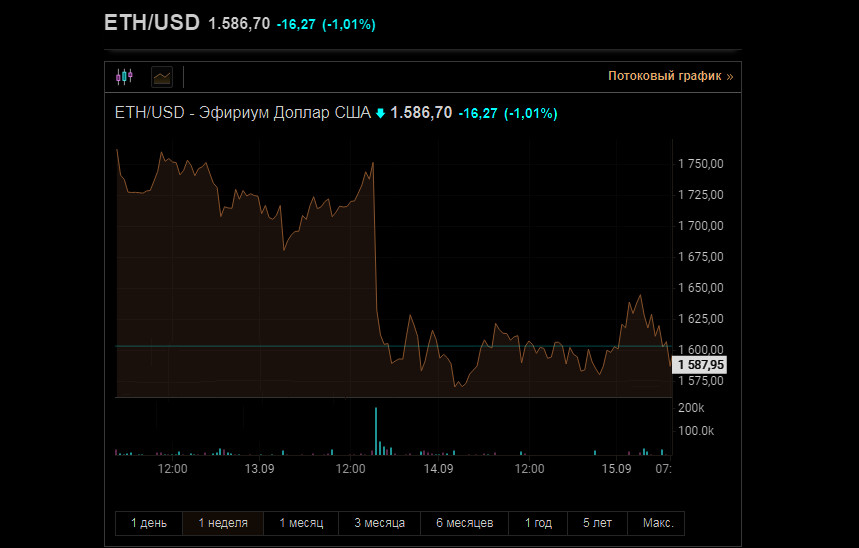Show the 6 месяцев period
859x548 pixels.
465,523
